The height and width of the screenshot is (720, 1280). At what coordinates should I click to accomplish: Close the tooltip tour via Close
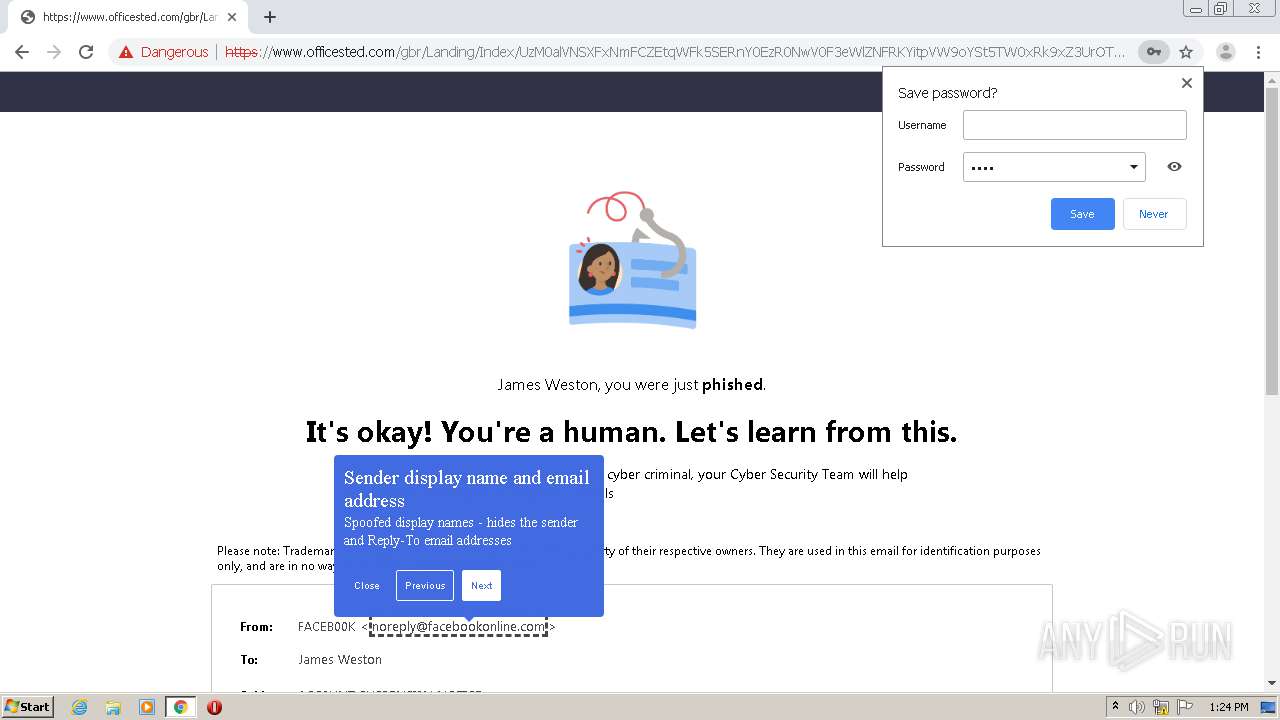(x=367, y=586)
